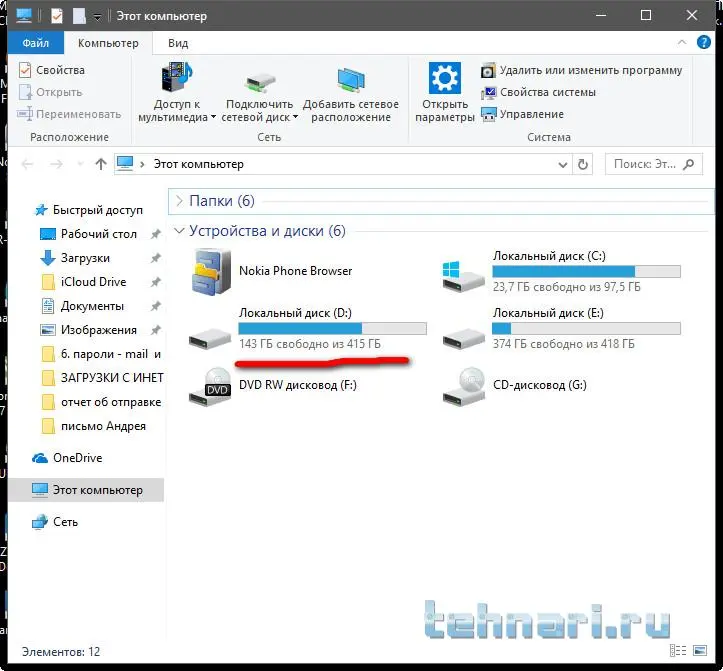Open Рабочий стол in sidebar
The image size is (723, 671).
coord(99,234)
